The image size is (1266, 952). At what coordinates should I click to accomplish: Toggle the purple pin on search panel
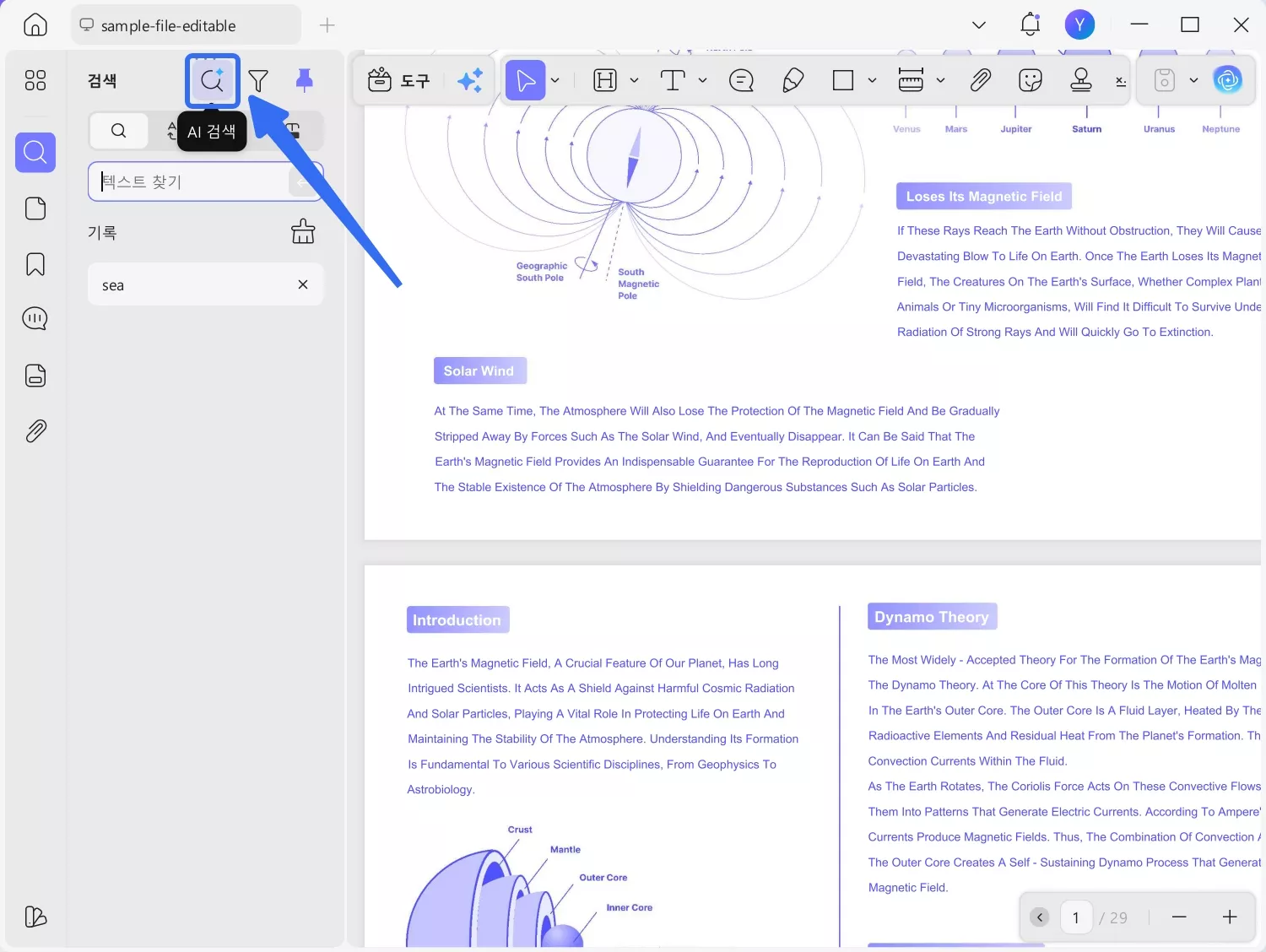[x=305, y=80]
